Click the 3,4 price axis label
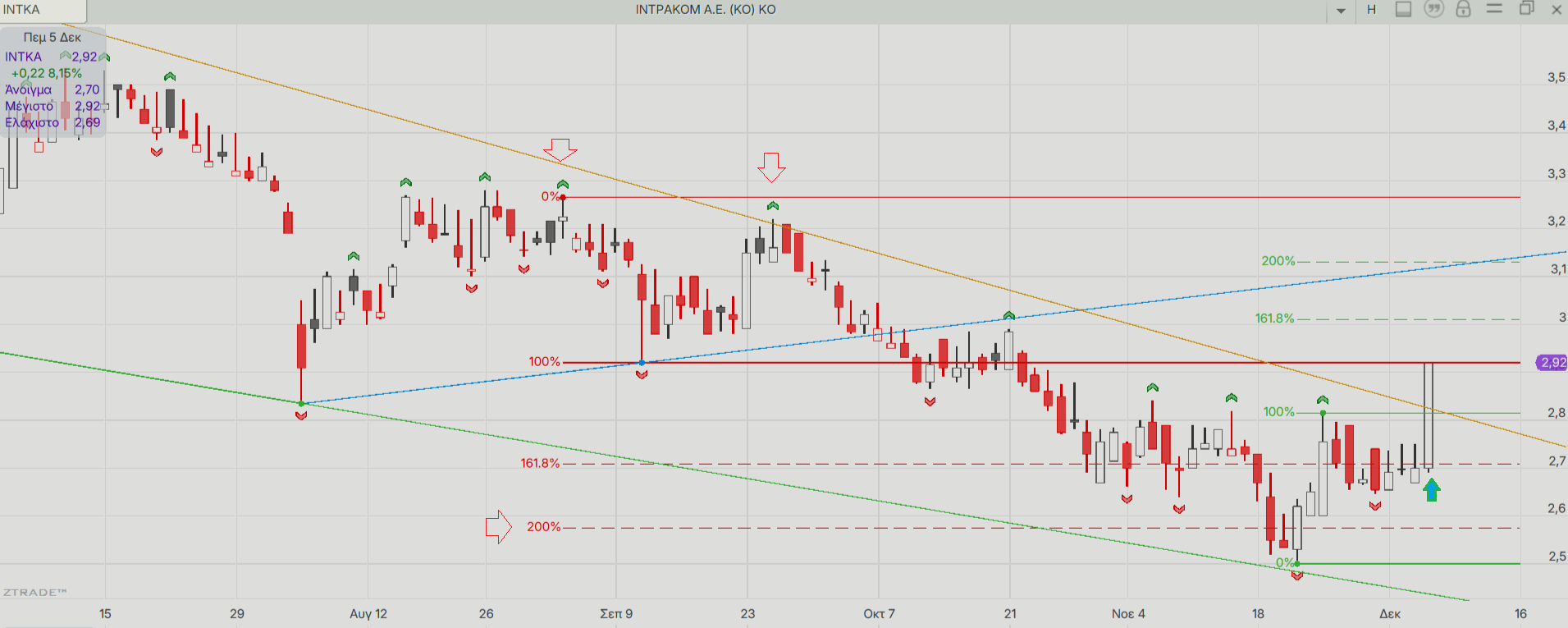The width and height of the screenshot is (1568, 628). [1556, 125]
